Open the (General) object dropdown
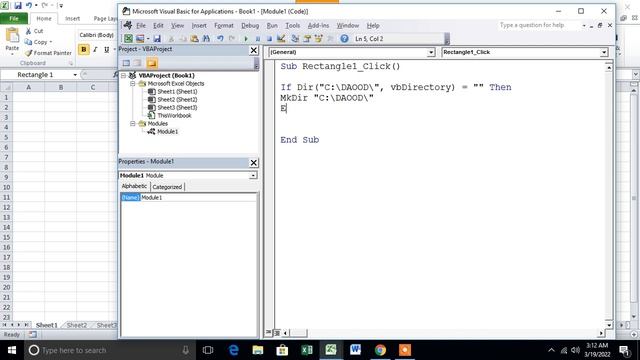The width and height of the screenshot is (640, 360). [x=431, y=52]
